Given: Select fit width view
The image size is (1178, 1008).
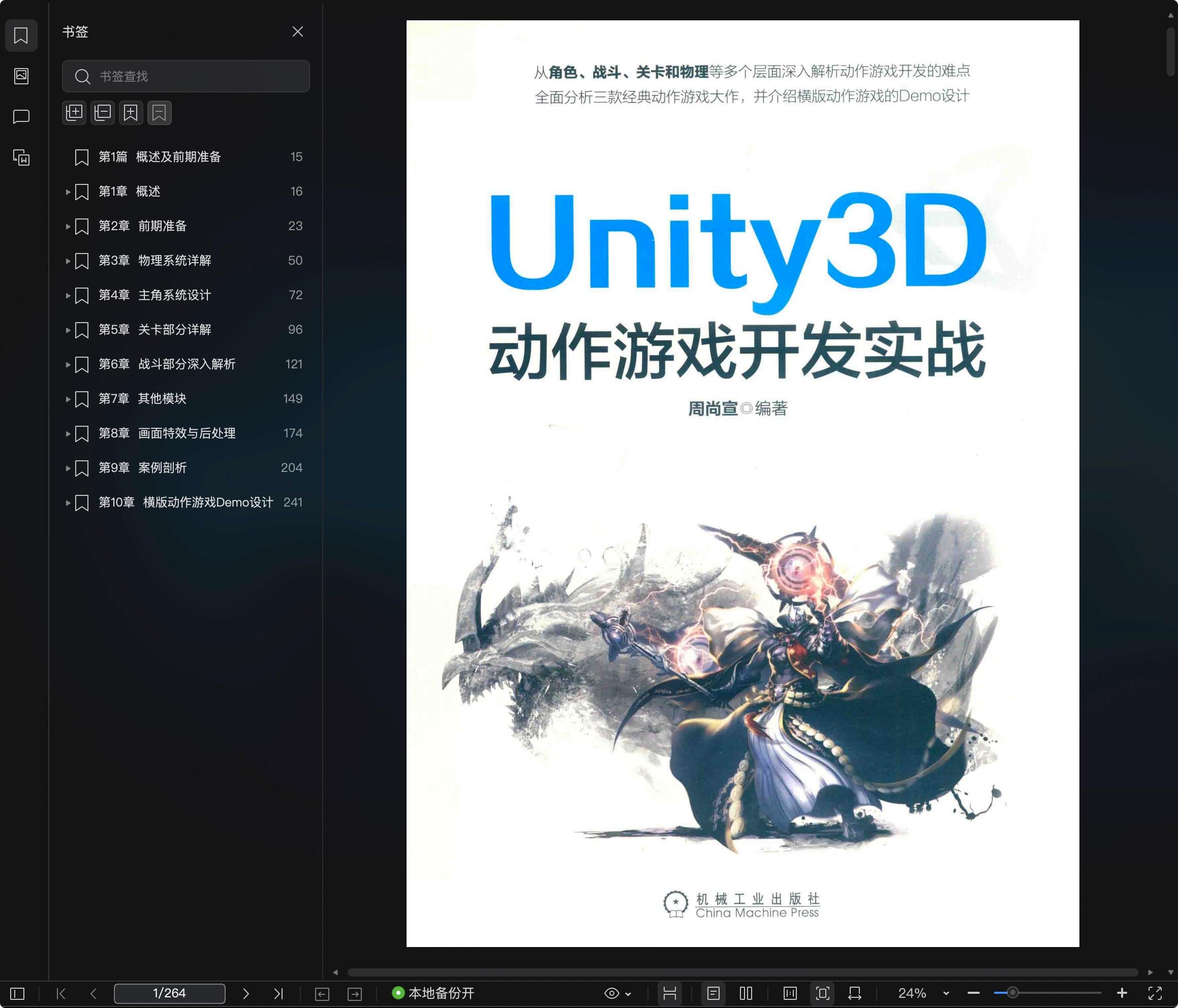Looking at the screenshot, I should pos(854,993).
